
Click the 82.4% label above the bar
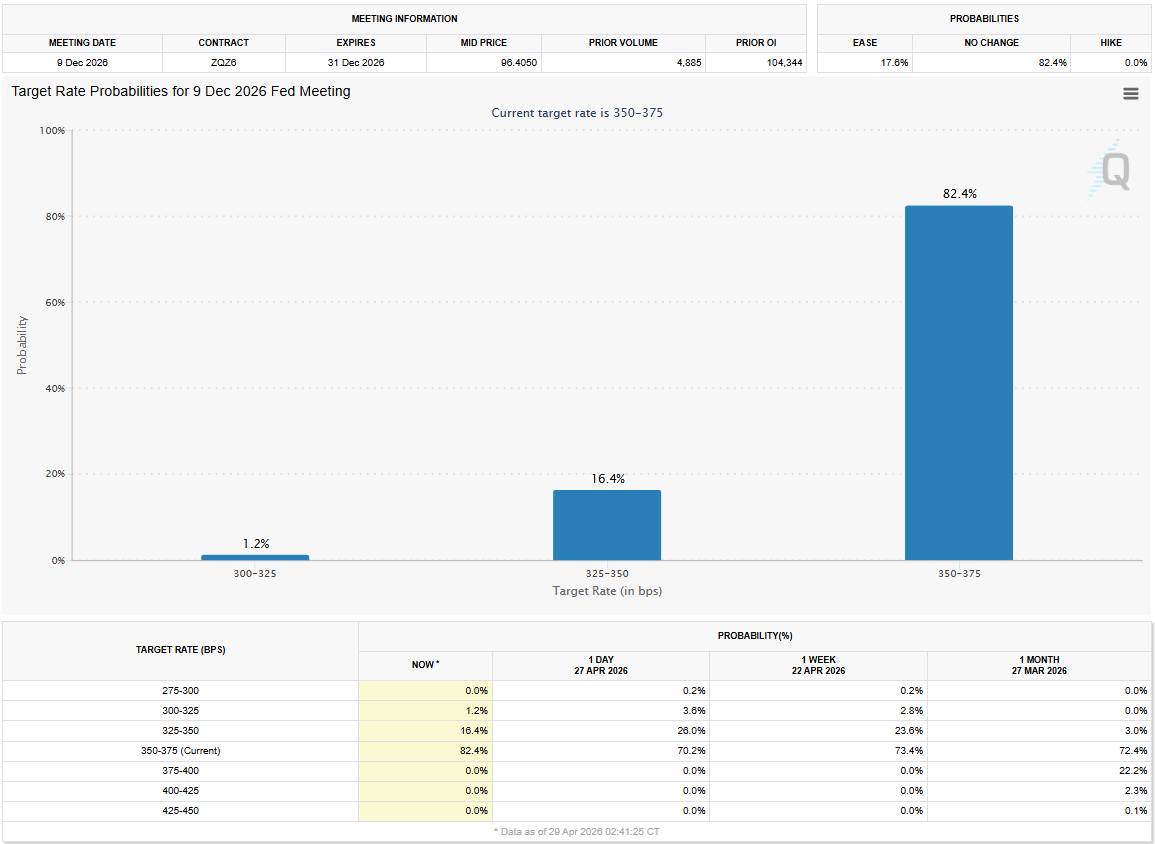point(959,194)
